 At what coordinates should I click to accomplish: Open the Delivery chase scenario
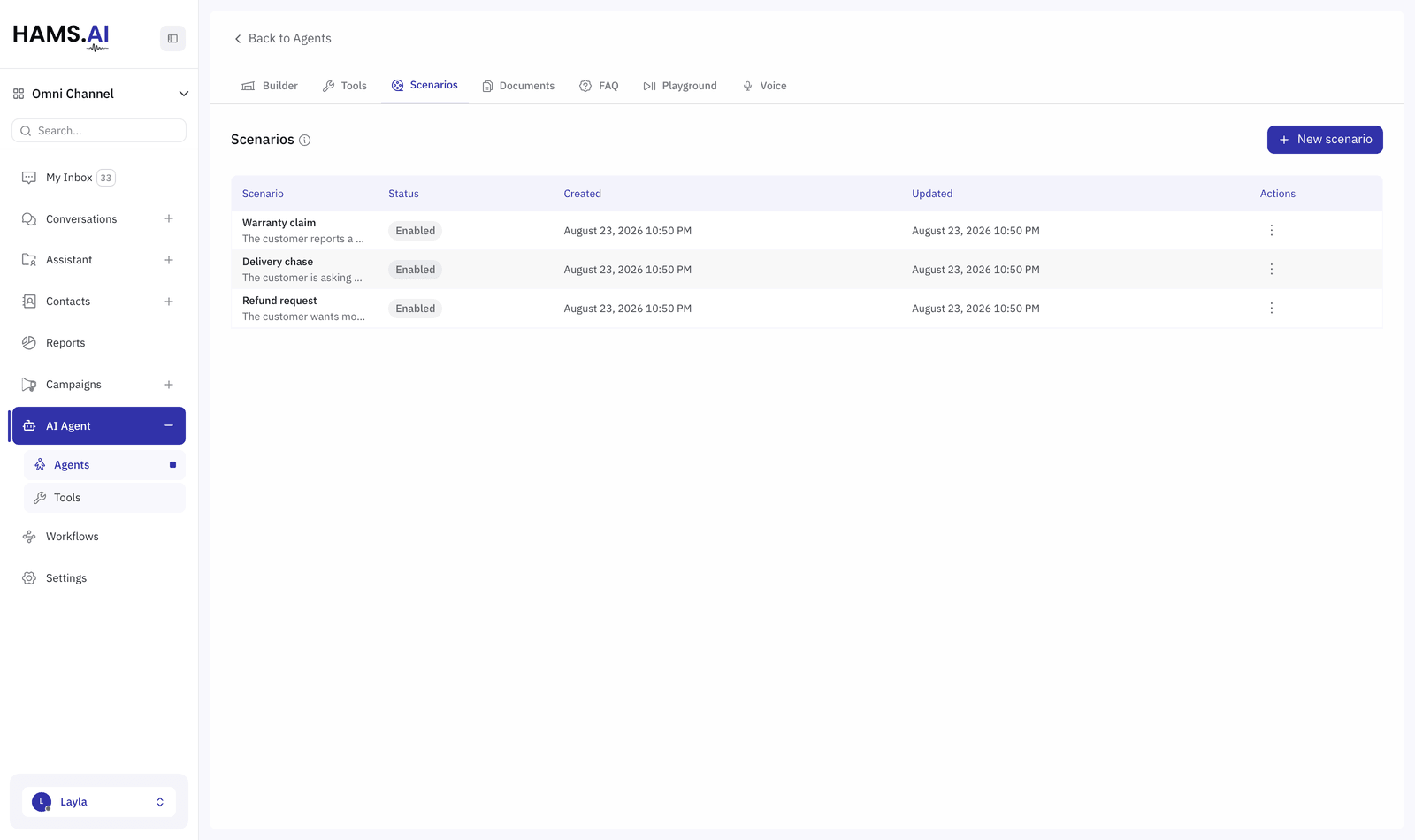[x=278, y=262]
